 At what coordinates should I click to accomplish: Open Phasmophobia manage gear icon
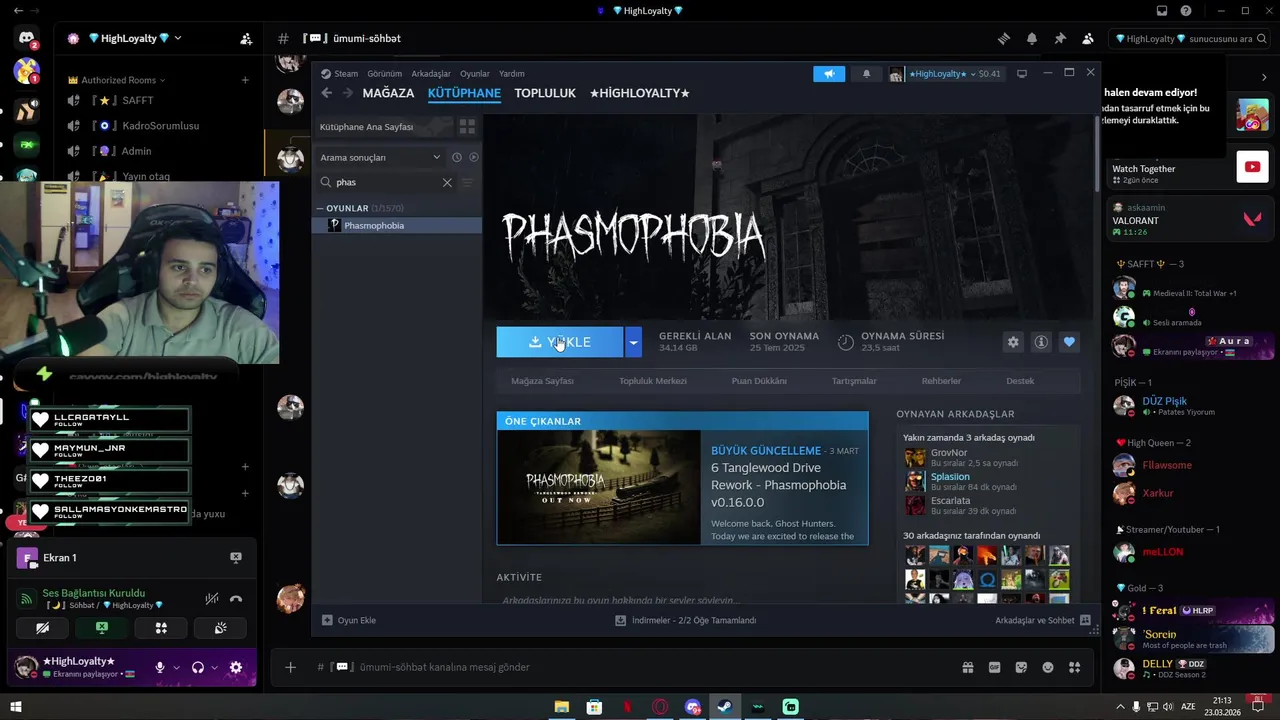1013,342
